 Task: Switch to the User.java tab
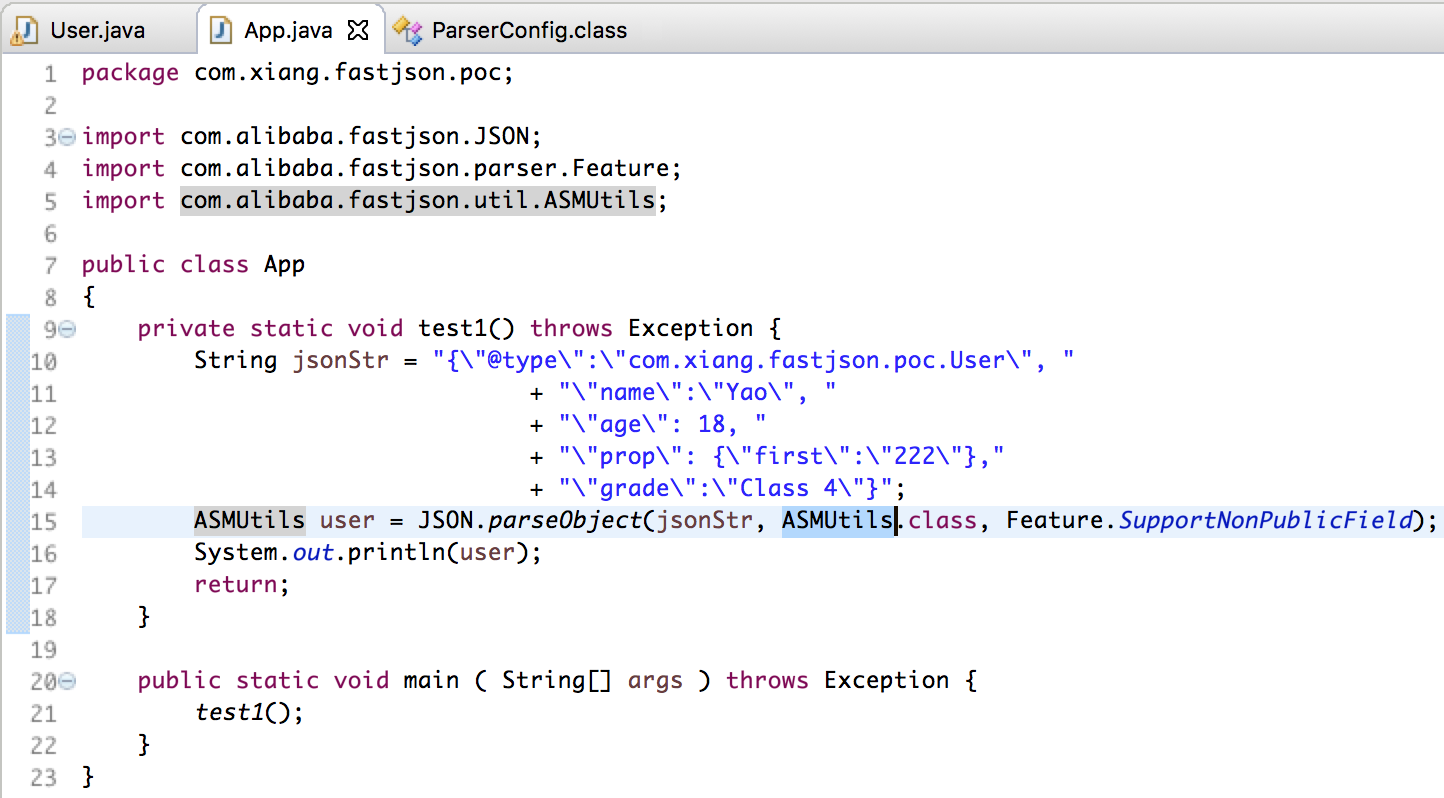click(x=97, y=30)
